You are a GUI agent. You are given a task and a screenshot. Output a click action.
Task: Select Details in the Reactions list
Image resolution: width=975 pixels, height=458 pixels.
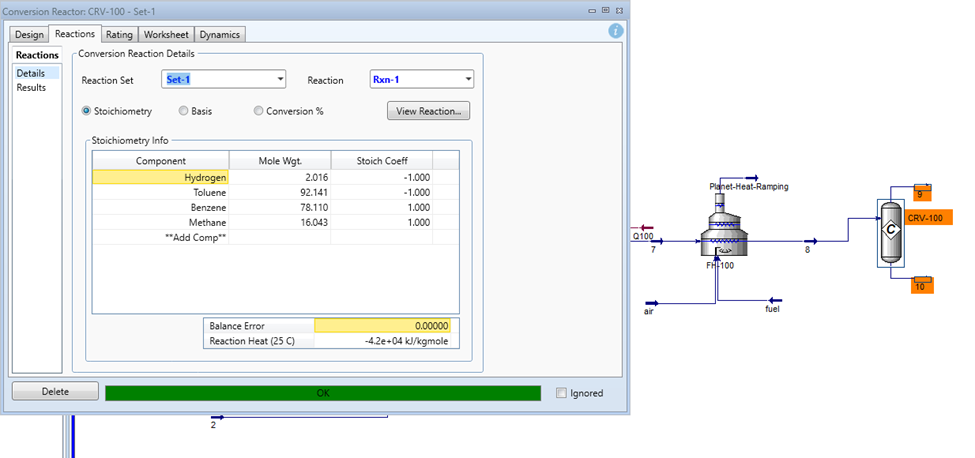pos(37,73)
